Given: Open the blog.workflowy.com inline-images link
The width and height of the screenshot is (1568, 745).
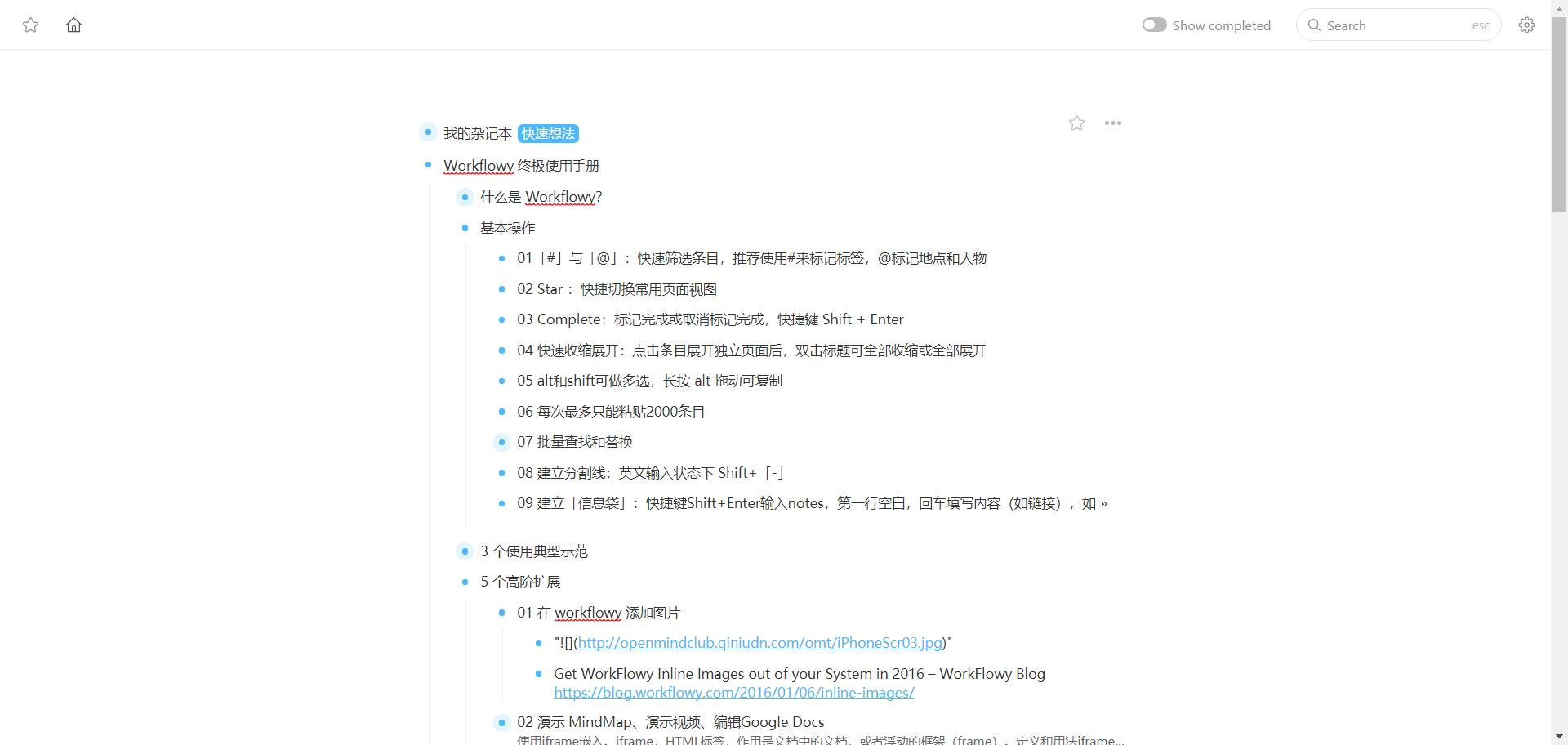Looking at the screenshot, I should 734,693.
